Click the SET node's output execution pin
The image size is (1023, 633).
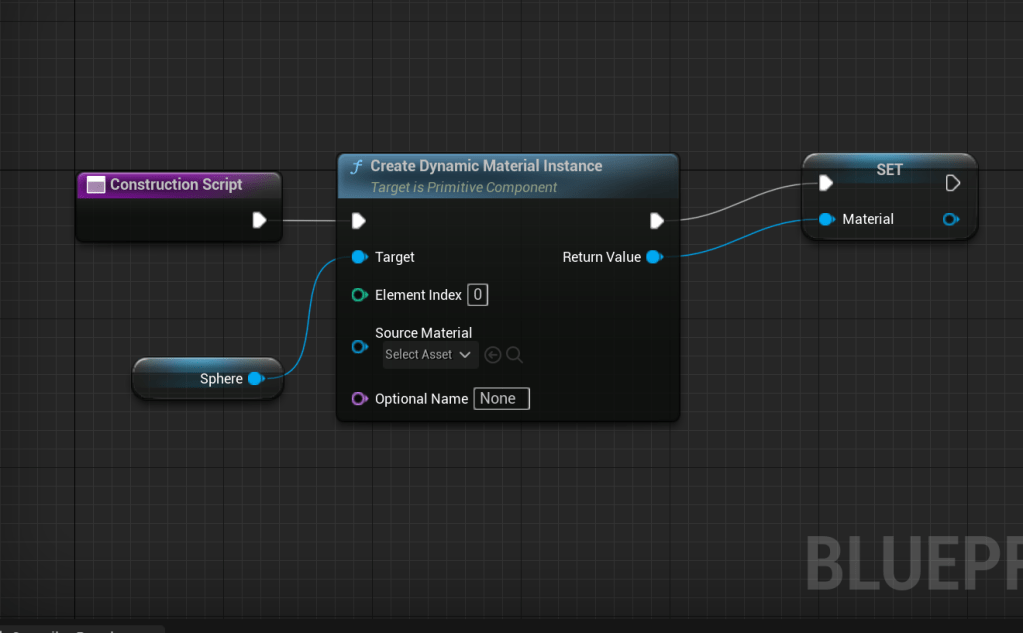(952, 183)
